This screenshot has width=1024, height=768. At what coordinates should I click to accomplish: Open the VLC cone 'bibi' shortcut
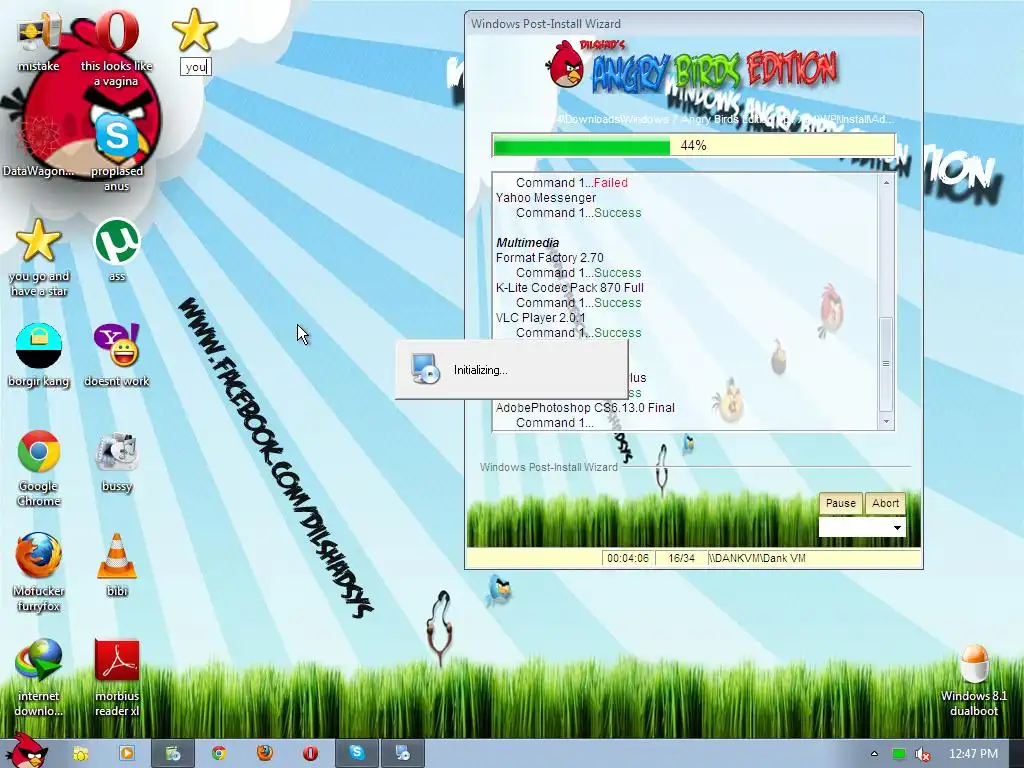coord(116,565)
